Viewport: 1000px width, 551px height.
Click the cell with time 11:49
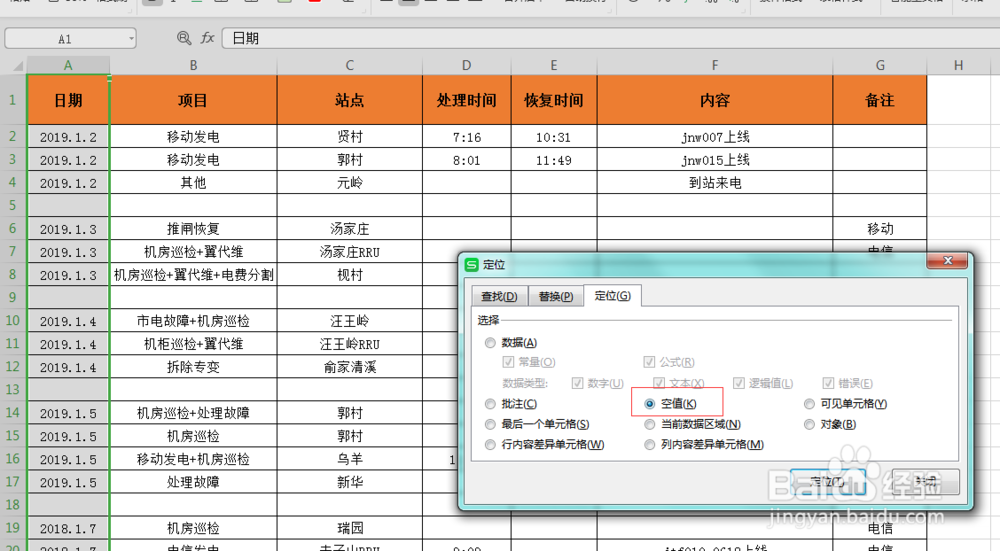point(554,159)
